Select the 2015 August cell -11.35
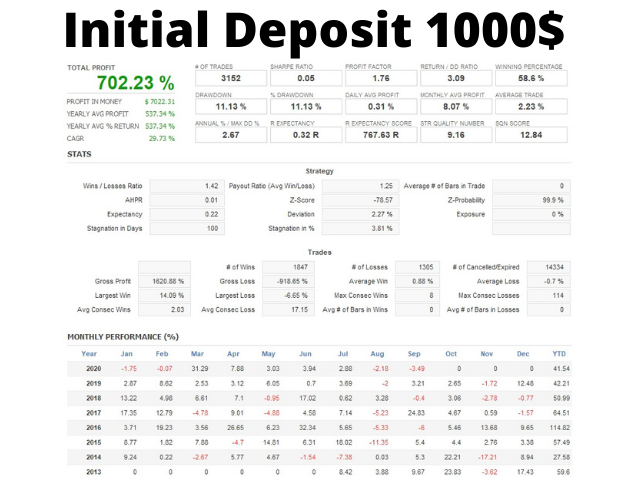The image size is (640, 480). click(378, 442)
